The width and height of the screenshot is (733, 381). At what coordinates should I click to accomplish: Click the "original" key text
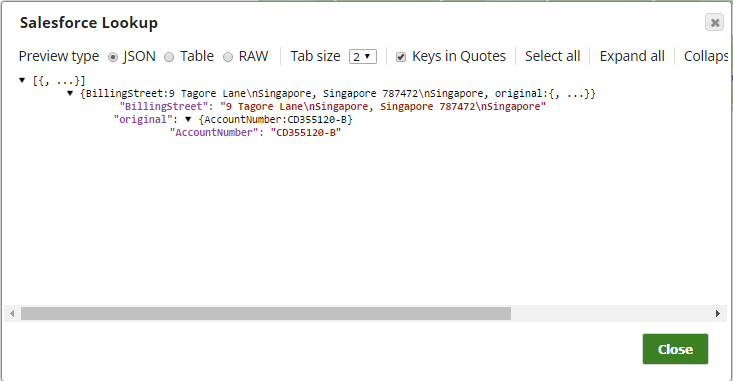tap(144, 120)
